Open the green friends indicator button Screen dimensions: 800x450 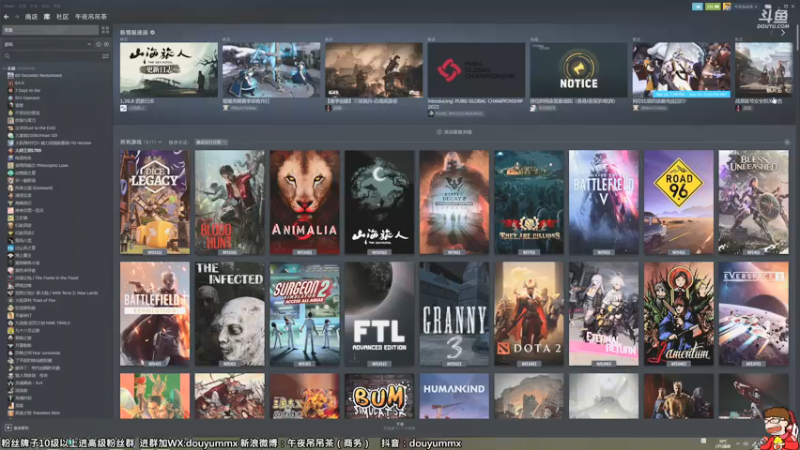tap(712, 7)
